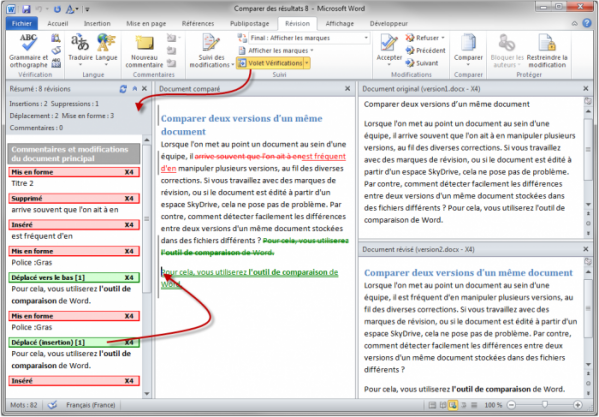
Task: Open the Final : Afficher les marques combo box
Action: point(309,38)
